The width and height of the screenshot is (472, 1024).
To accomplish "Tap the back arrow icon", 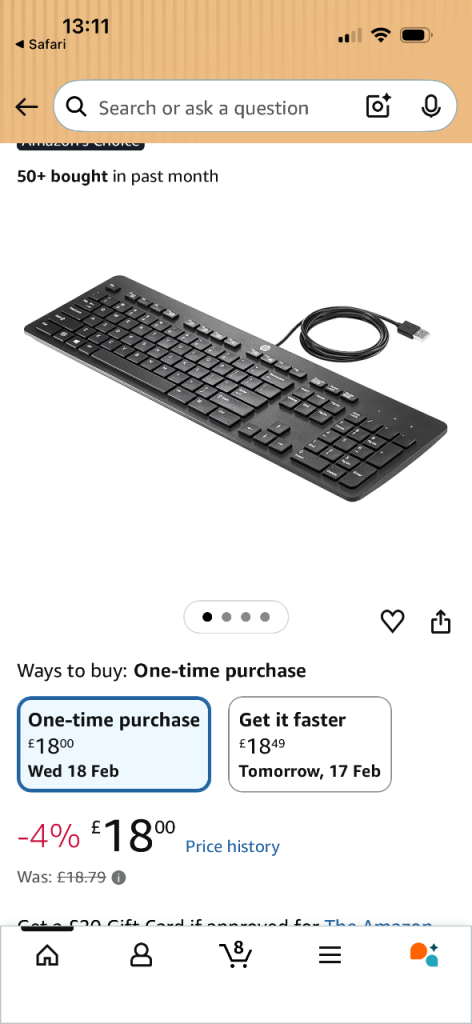I will [x=27, y=107].
